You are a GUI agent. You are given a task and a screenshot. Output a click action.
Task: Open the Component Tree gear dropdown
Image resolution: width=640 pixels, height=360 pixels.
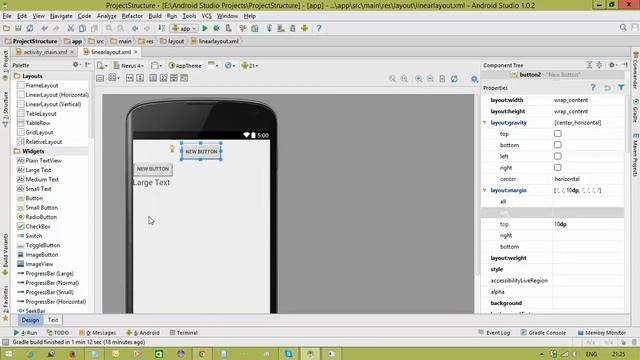tap(613, 65)
